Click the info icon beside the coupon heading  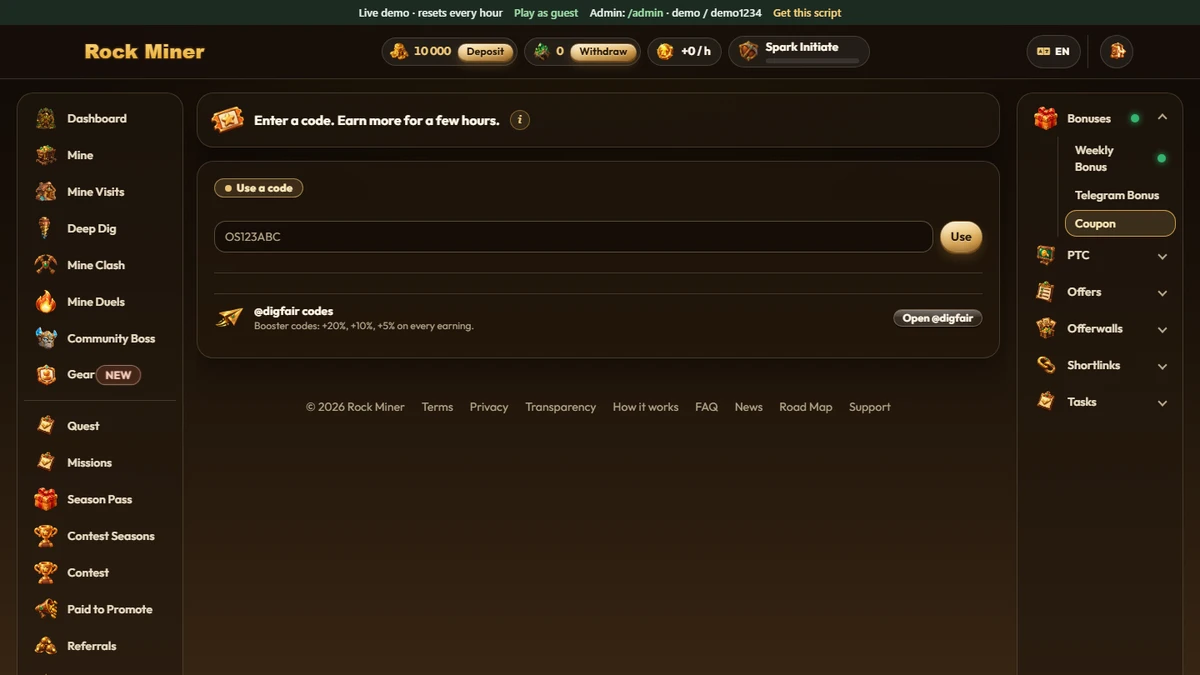click(520, 120)
